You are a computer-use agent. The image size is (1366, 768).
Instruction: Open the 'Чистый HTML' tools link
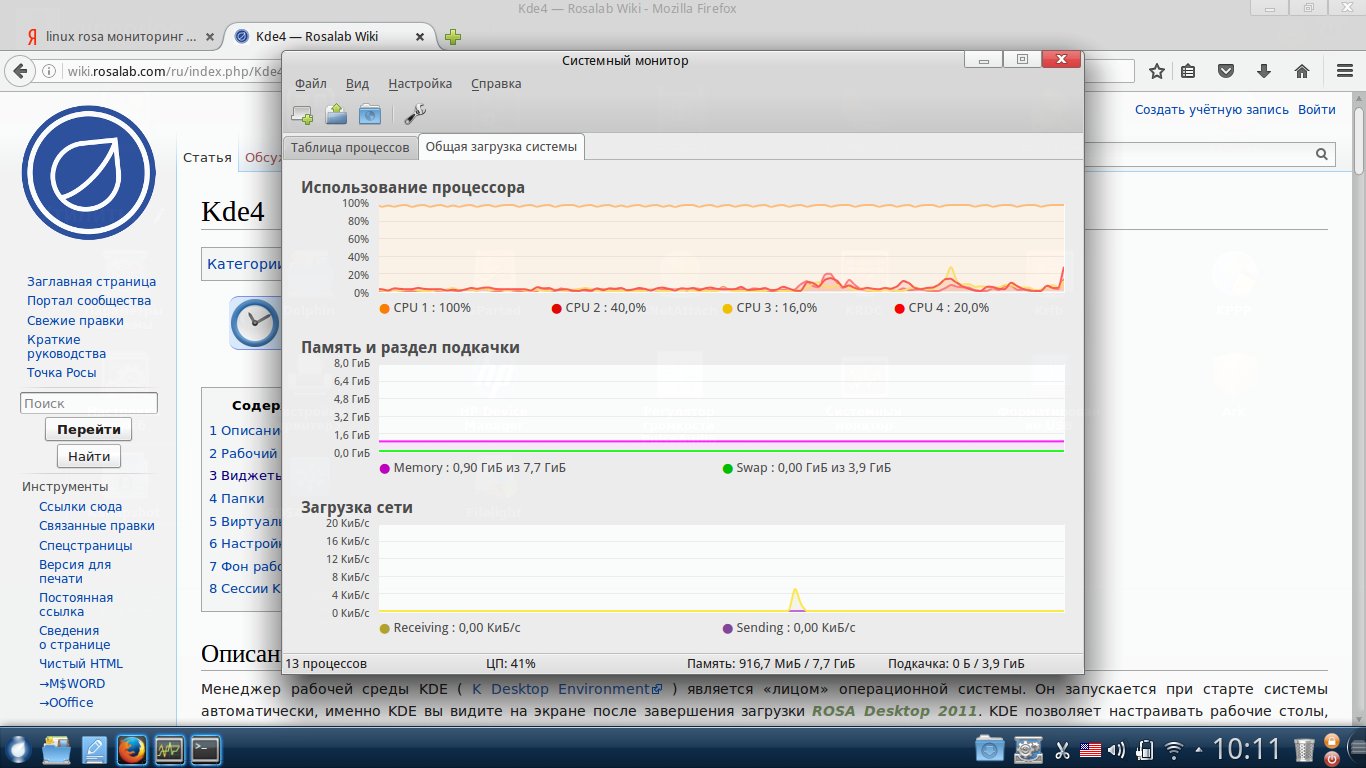tap(81, 664)
